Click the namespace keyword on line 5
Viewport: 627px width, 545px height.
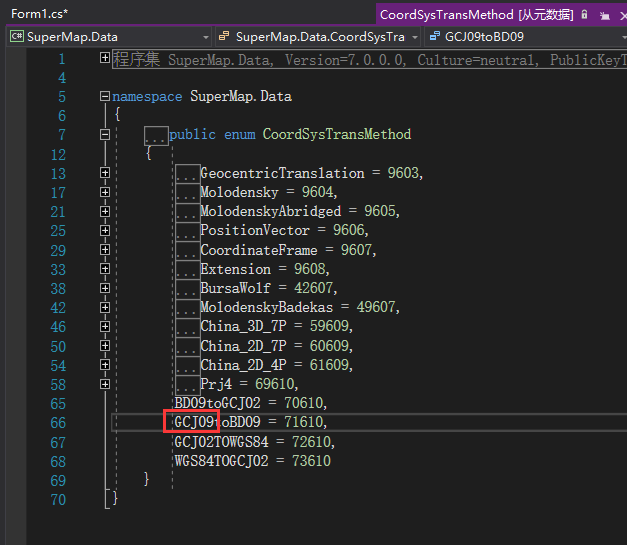click(x=147, y=97)
